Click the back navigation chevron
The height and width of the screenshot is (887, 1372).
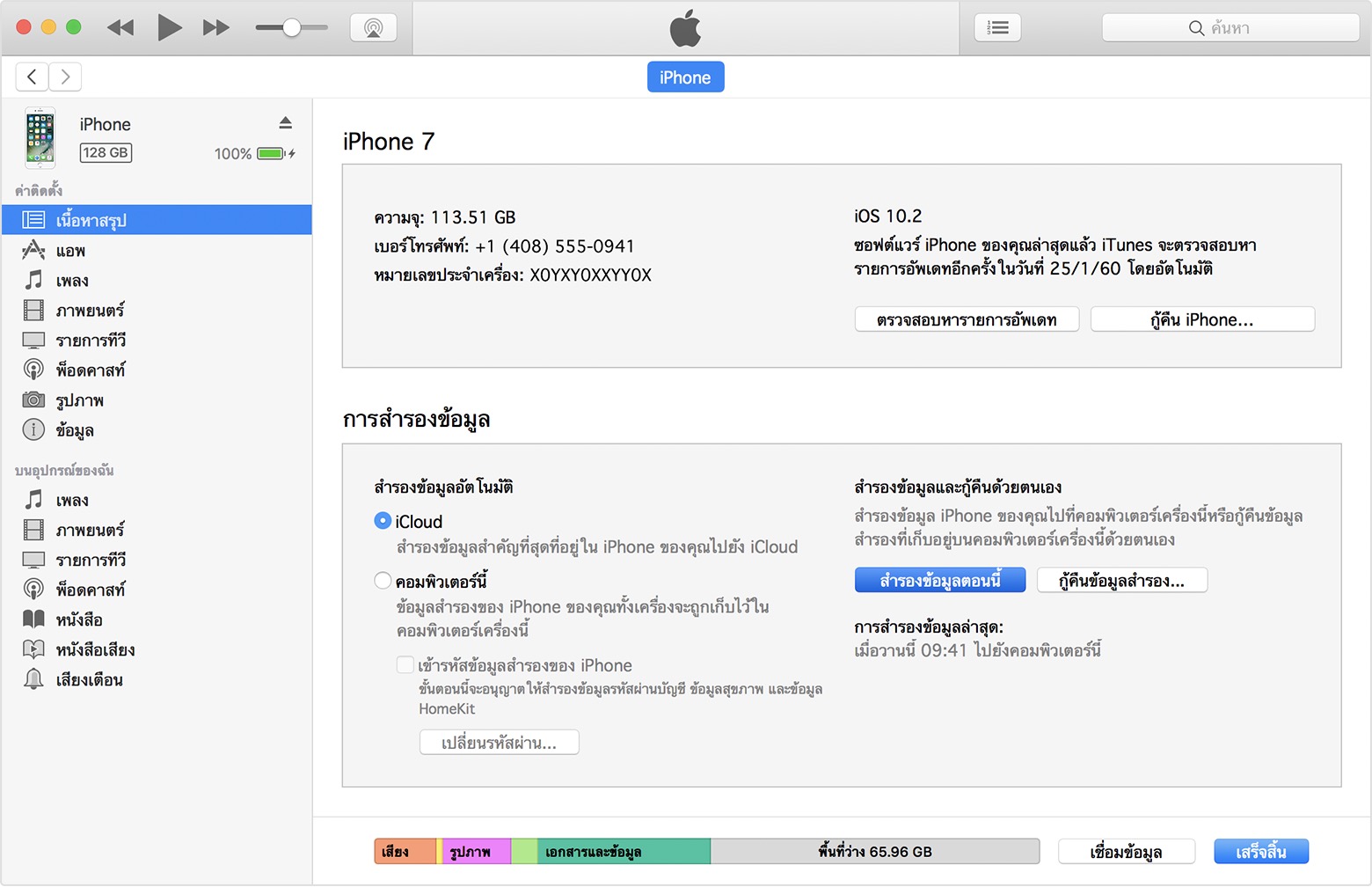(32, 77)
